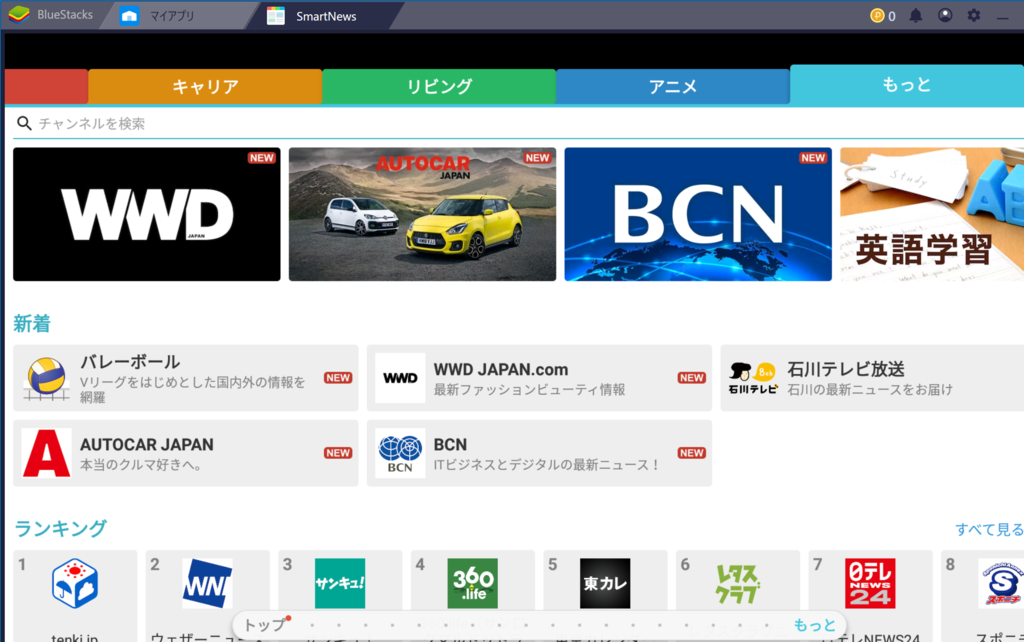Open the 英語学習 banner thumbnail
1024x642 pixels.
pos(932,214)
